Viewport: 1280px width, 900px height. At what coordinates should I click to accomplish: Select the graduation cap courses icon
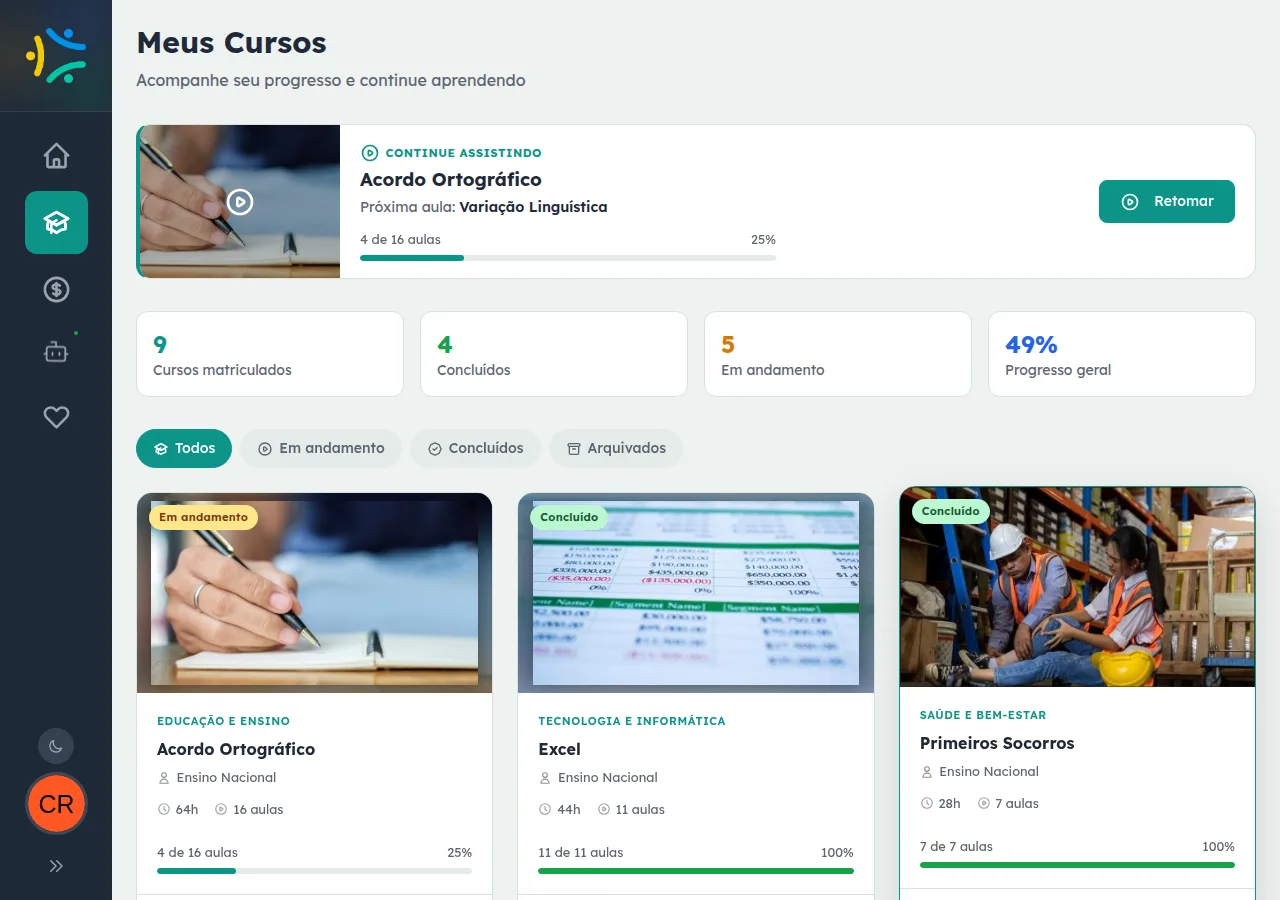pyautogui.click(x=56, y=222)
